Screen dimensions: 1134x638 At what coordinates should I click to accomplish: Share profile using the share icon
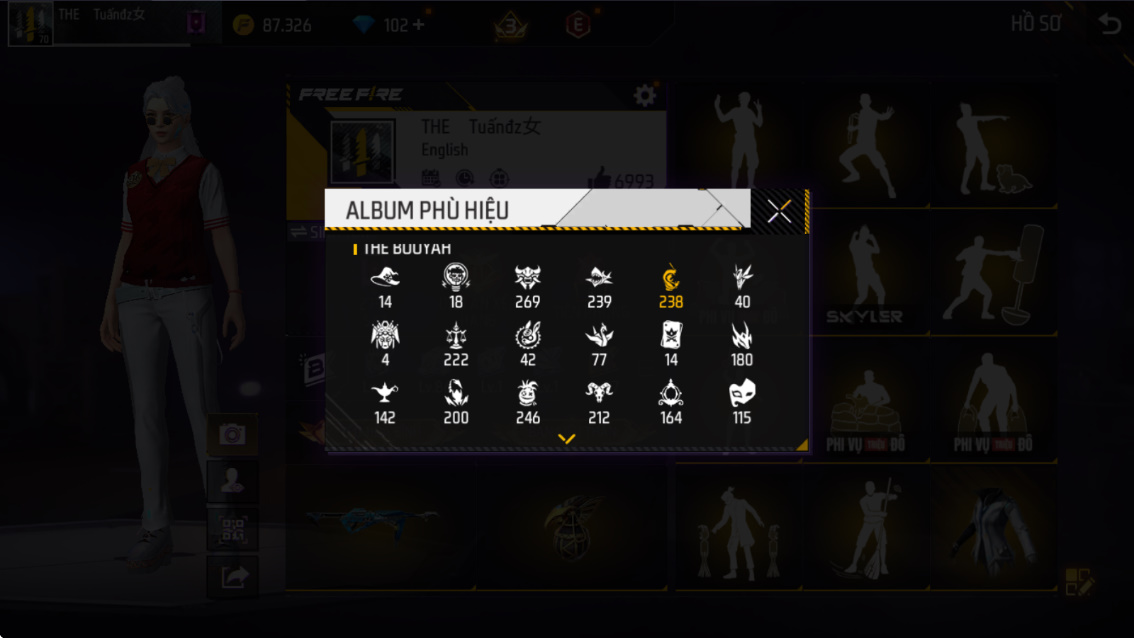[232, 577]
